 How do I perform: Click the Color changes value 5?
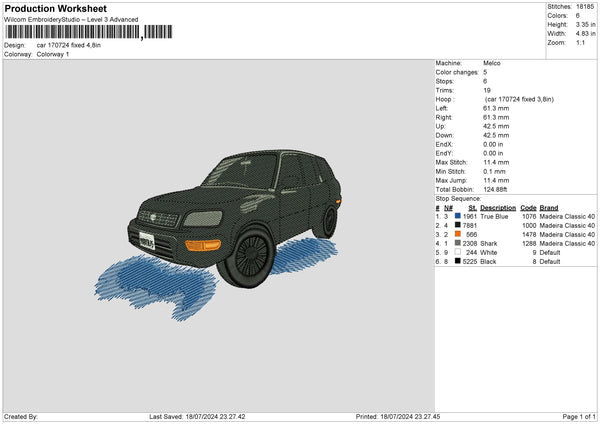pos(485,72)
